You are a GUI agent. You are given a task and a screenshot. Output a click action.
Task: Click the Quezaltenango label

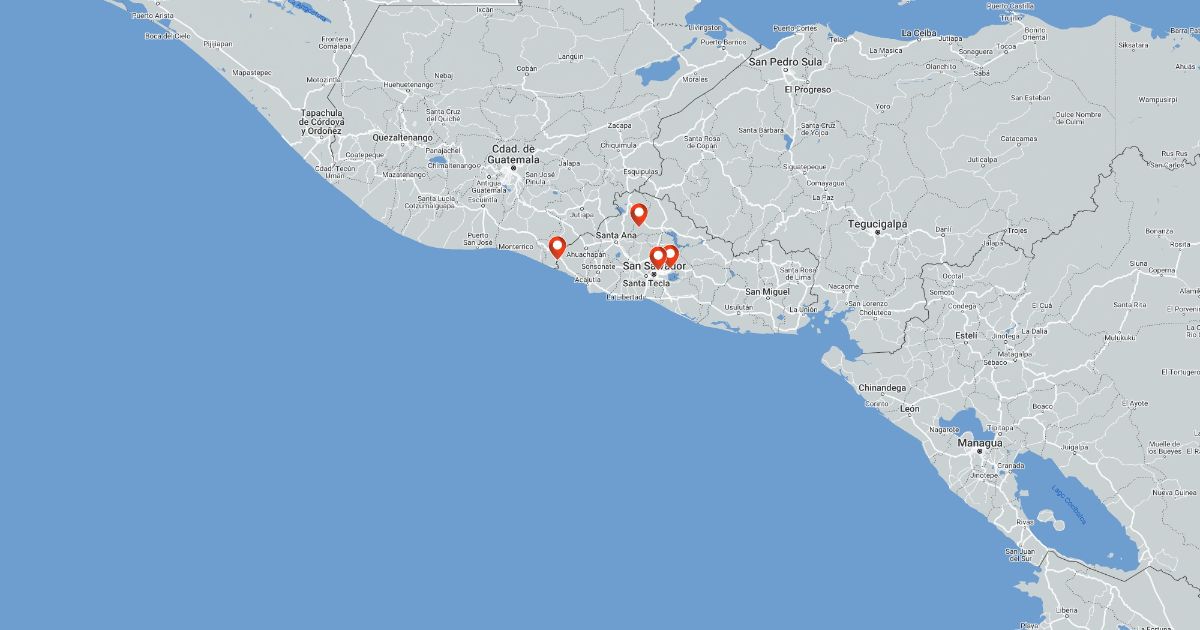402,137
